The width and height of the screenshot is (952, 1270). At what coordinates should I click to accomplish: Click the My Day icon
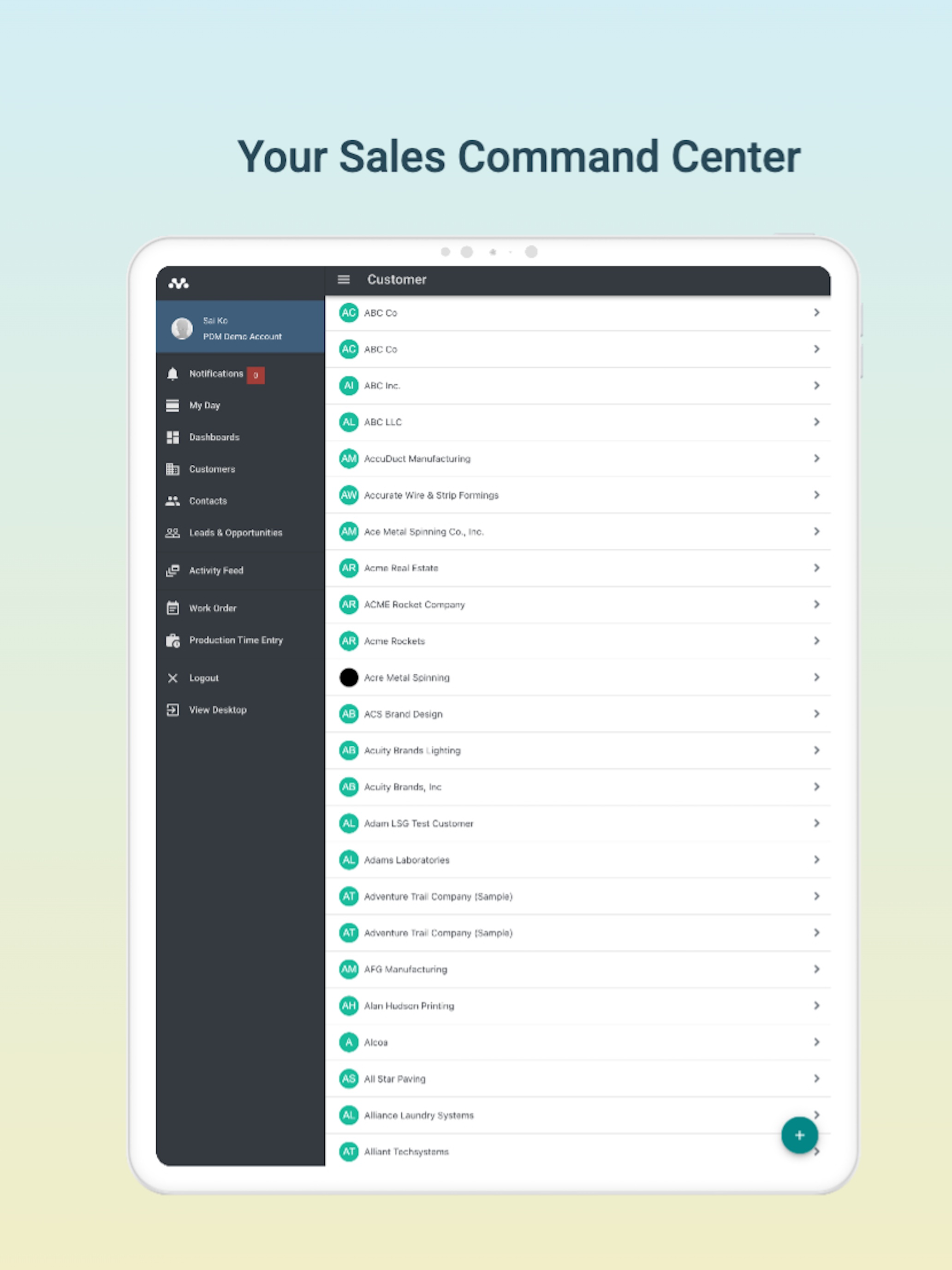pos(172,405)
